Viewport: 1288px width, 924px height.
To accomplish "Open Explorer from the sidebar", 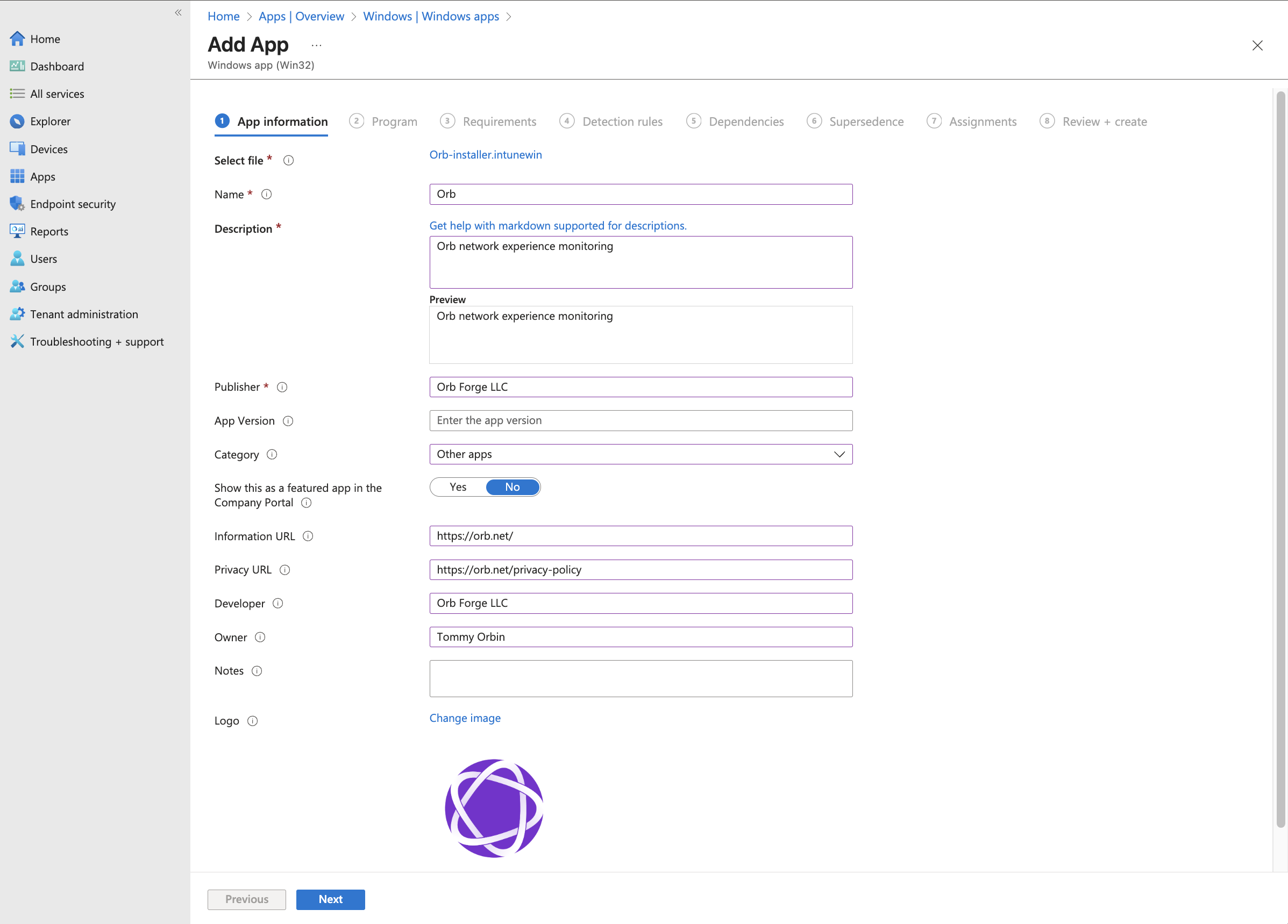I will point(50,121).
